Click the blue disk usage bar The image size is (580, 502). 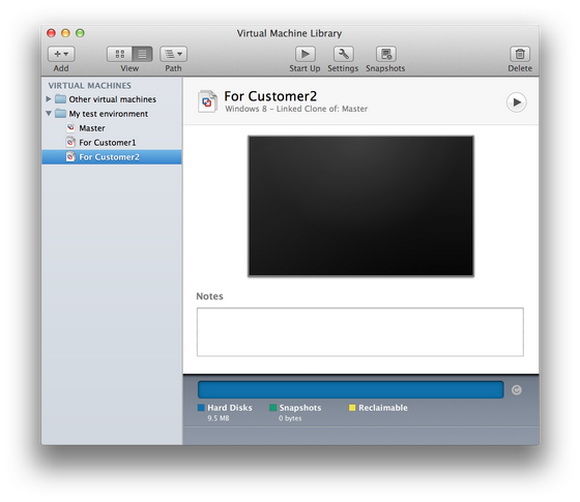[x=351, y=390]
